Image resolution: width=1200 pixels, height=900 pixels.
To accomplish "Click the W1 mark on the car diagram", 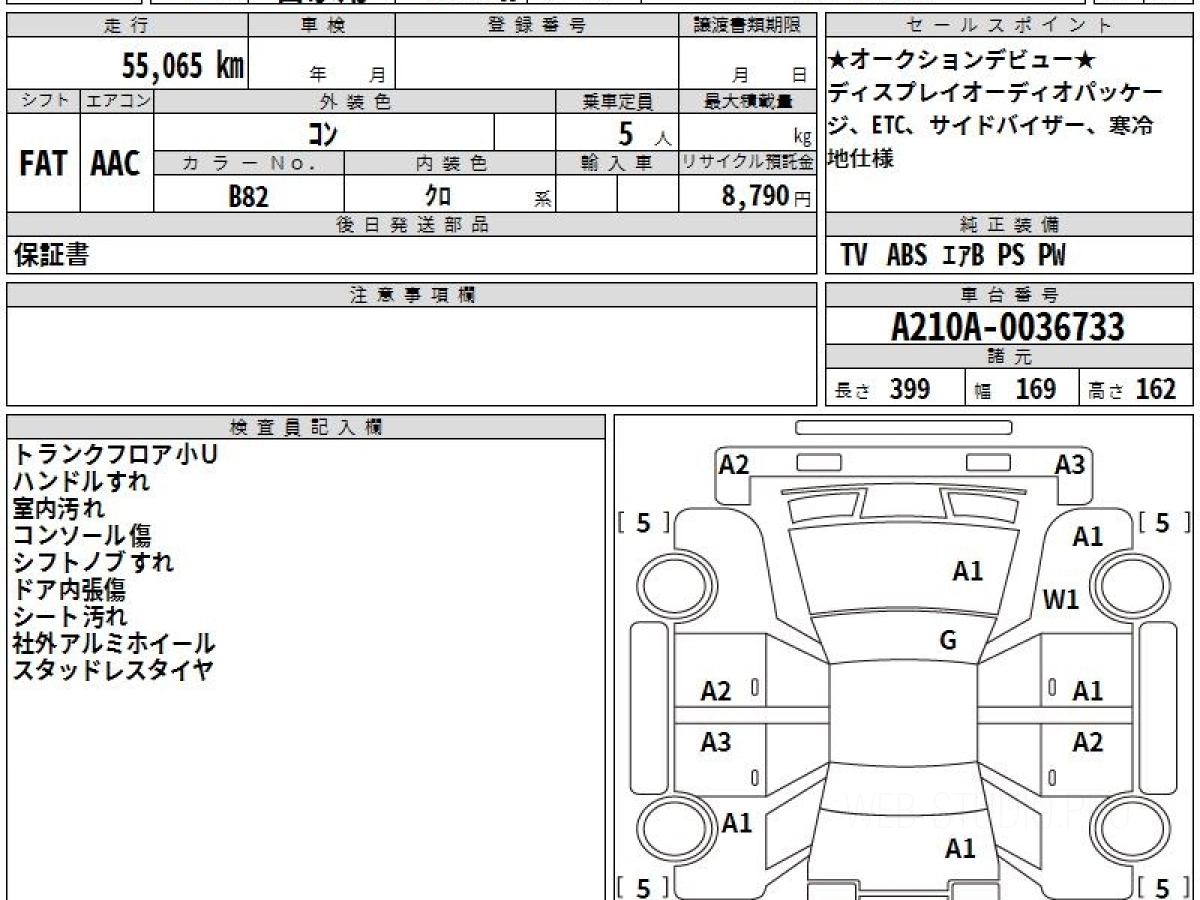I will point(1061,600).
